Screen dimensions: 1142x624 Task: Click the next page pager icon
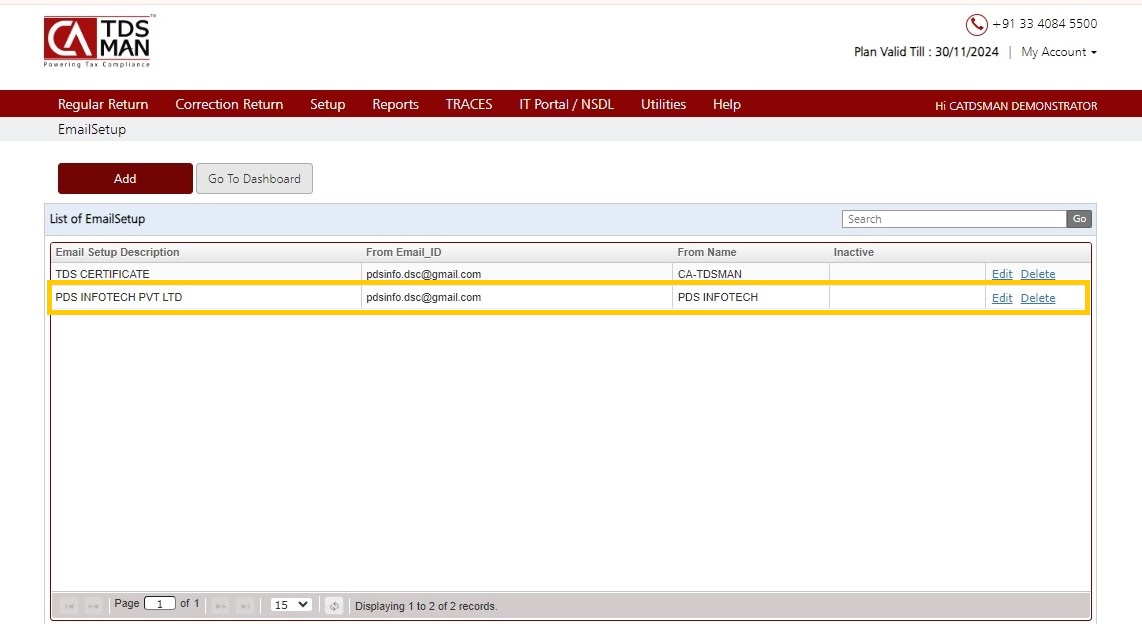(221, 606)
